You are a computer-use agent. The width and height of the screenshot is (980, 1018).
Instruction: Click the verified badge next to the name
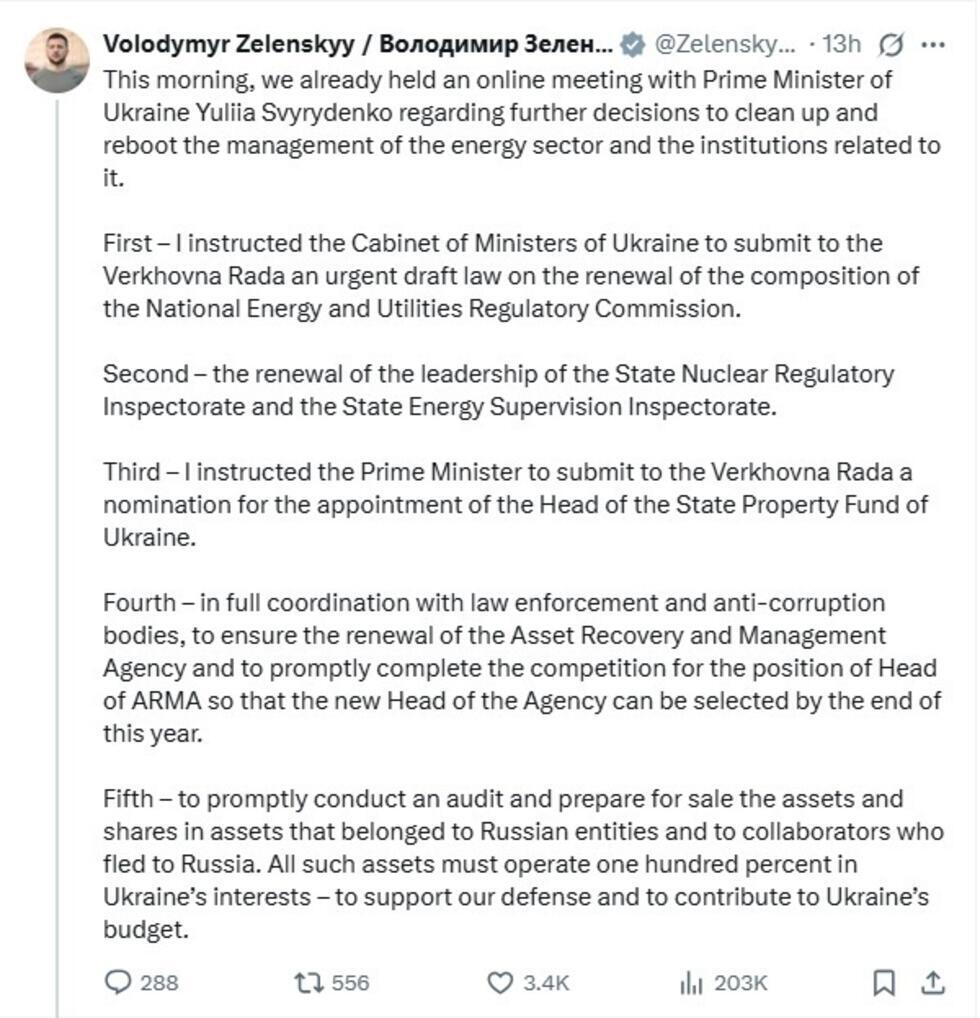(x=632, y=43)
